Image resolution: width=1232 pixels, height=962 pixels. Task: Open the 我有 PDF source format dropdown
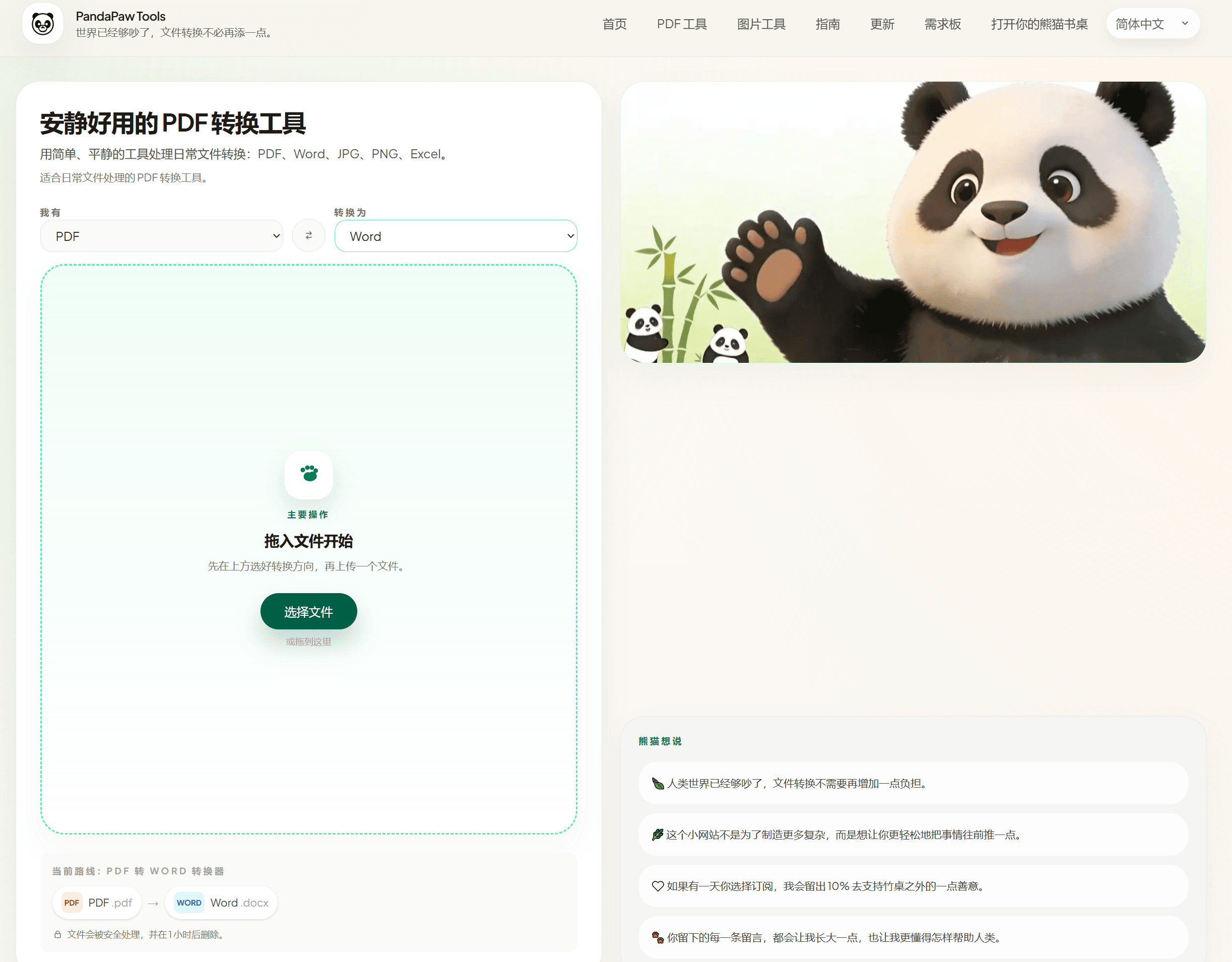161,236
